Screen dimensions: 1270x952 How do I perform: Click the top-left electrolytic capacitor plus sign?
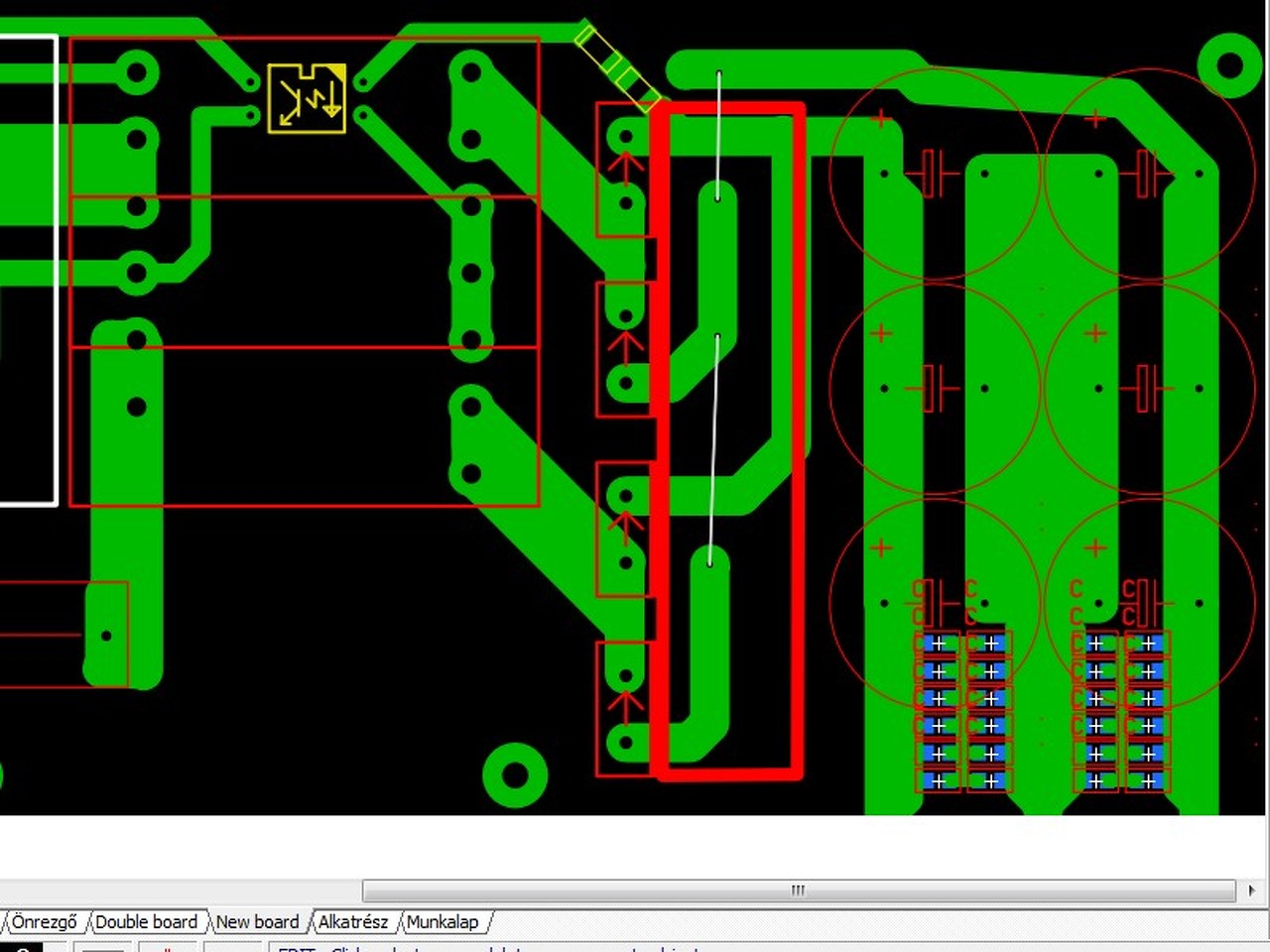click(881, 119)
